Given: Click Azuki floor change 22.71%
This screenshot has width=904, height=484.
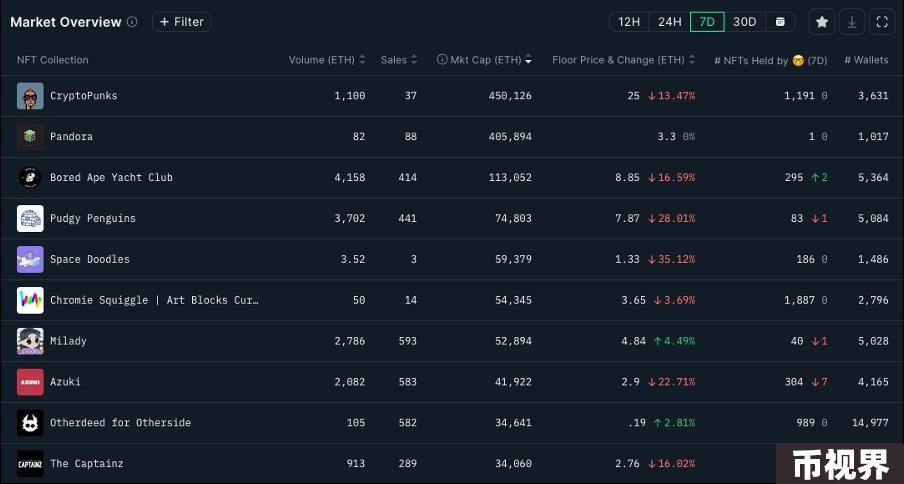Looking at the screenshot, I should (672, 382).
